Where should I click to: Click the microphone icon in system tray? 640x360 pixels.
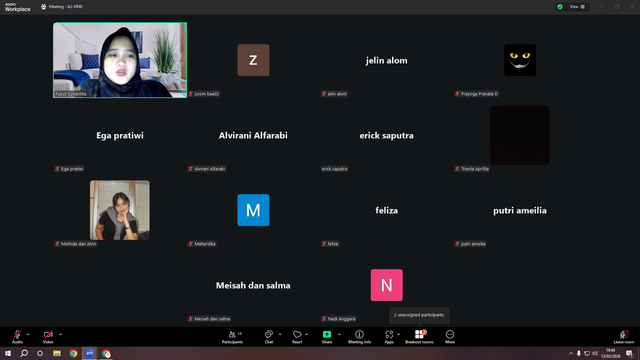pos(579,353)
